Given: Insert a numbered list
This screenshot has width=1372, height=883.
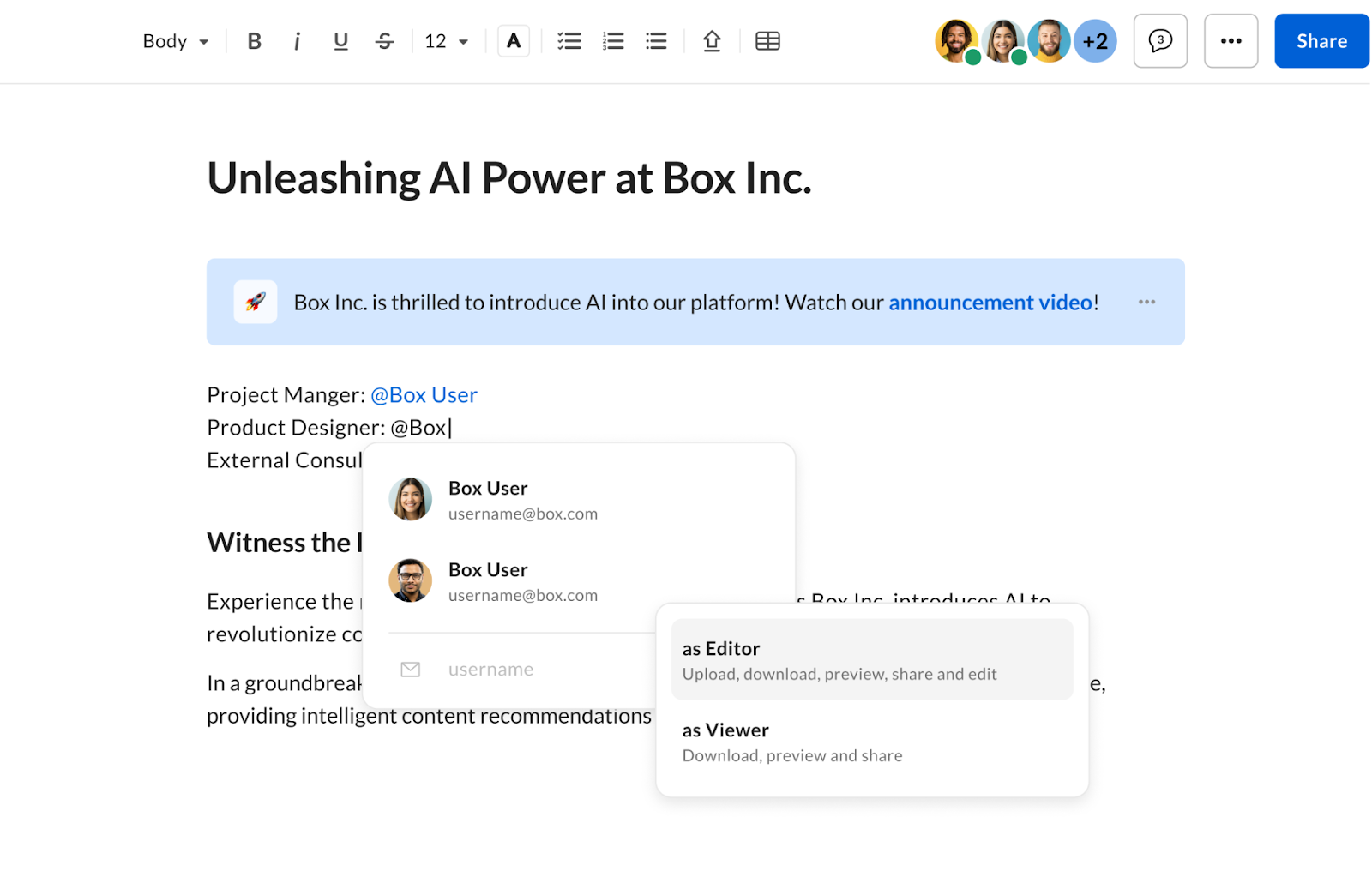Looking at the screenshot, I should pos(612,41).
